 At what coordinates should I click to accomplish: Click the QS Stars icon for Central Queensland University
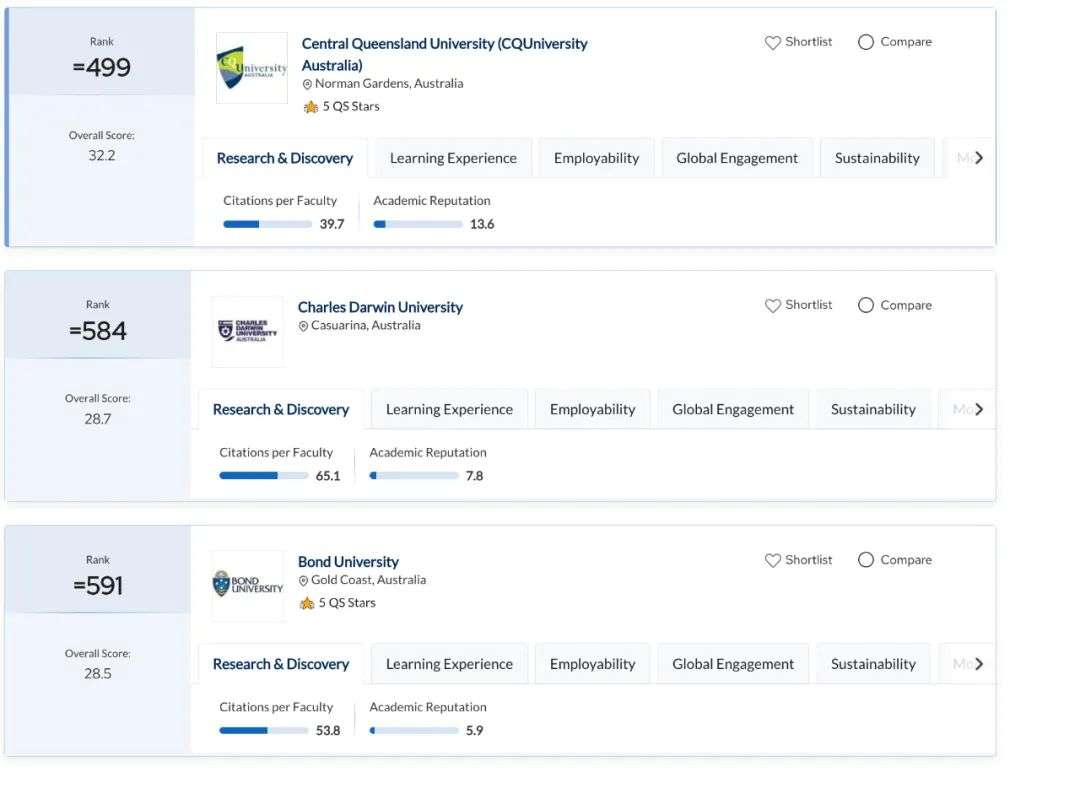click(x=311, y=107)
